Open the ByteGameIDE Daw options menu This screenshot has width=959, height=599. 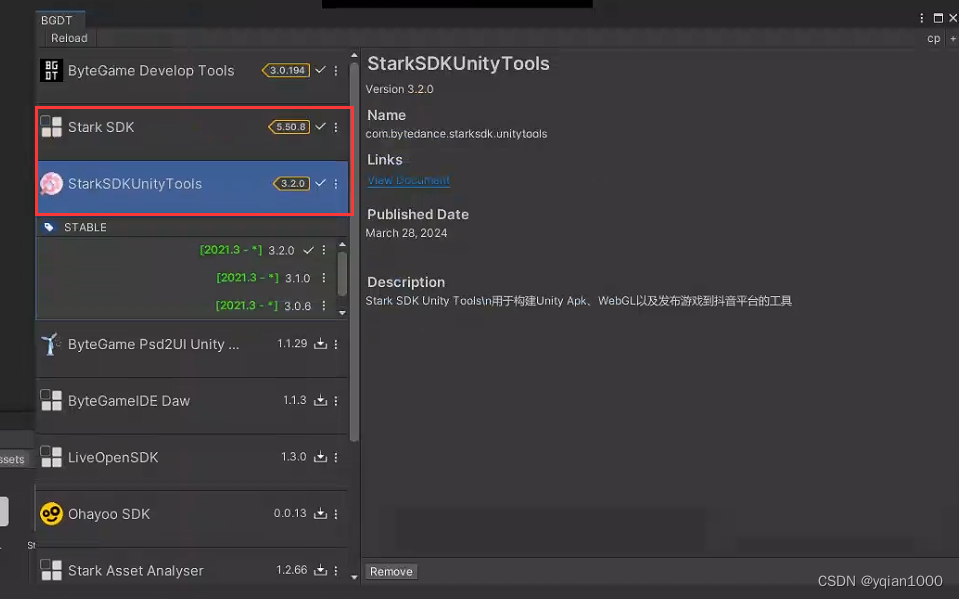coord(336,400)
